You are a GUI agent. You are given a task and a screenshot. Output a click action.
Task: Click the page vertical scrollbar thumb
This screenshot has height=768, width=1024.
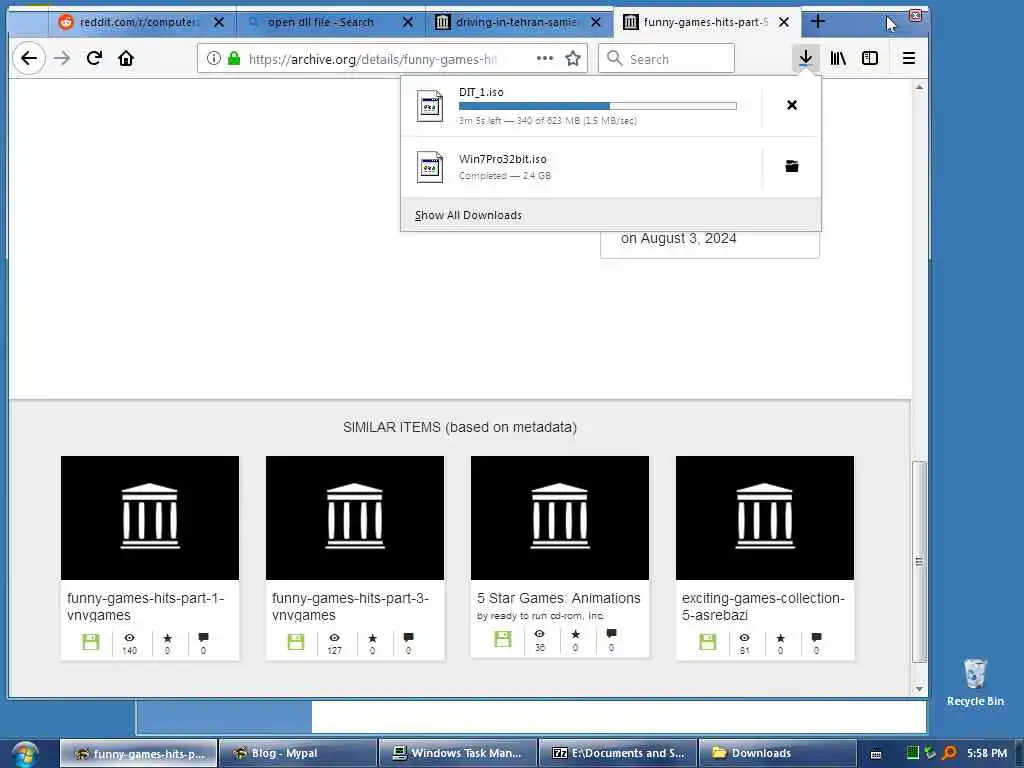click(x=919, y=562)
